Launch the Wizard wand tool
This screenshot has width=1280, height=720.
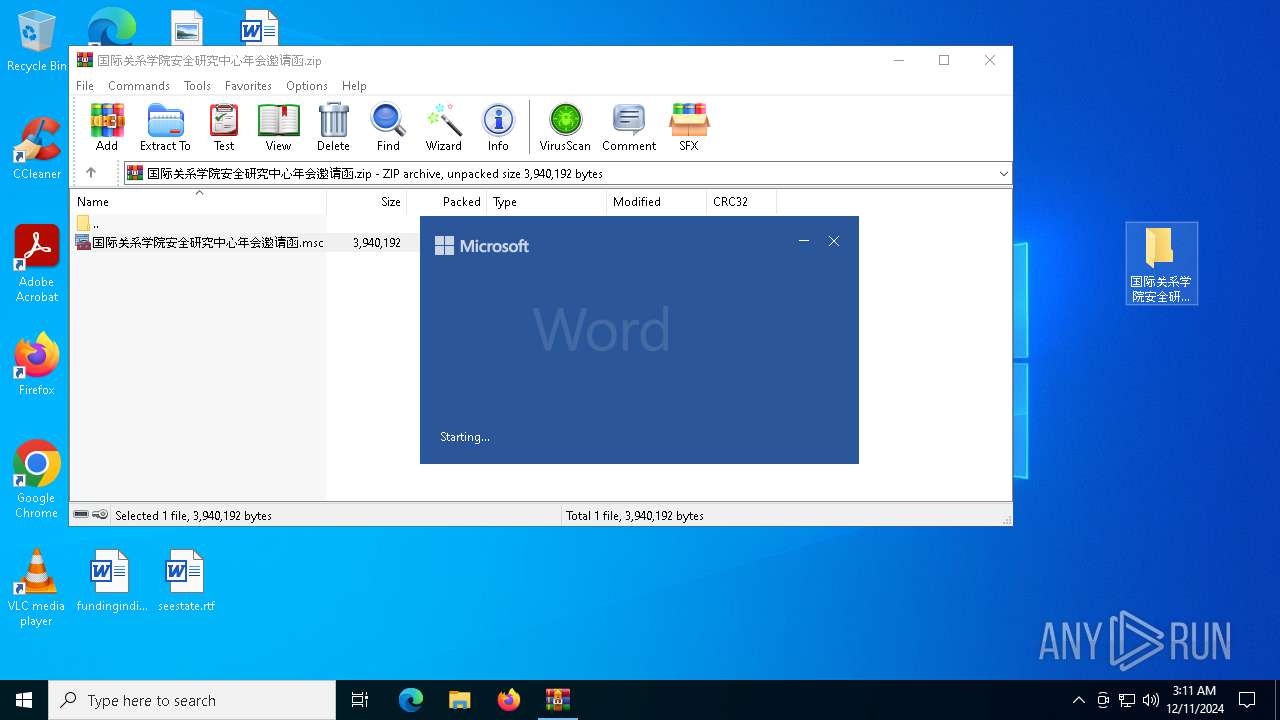443,127
